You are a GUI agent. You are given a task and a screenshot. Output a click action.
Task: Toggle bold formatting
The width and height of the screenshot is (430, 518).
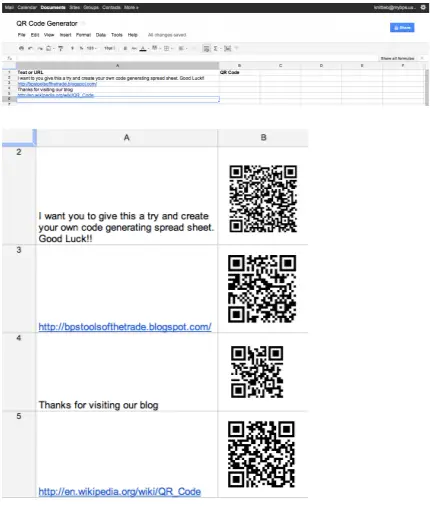click(125, 48)
